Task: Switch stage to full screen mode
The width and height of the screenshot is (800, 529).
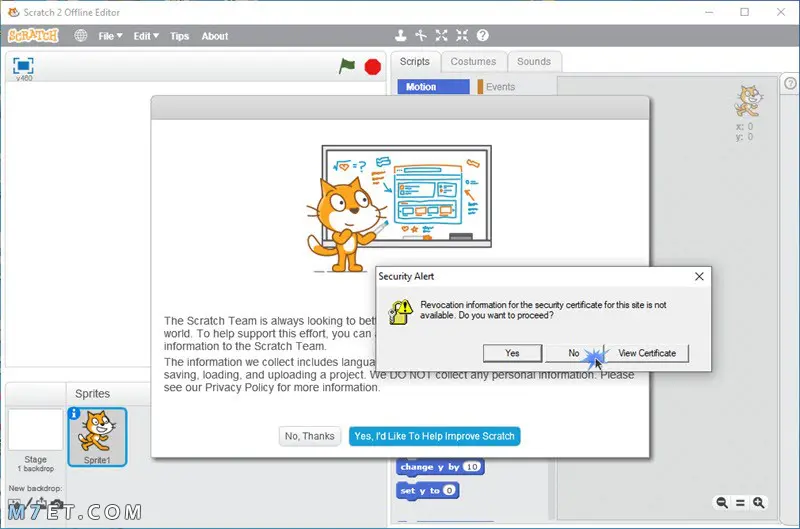Action: (x=23, y=66)
